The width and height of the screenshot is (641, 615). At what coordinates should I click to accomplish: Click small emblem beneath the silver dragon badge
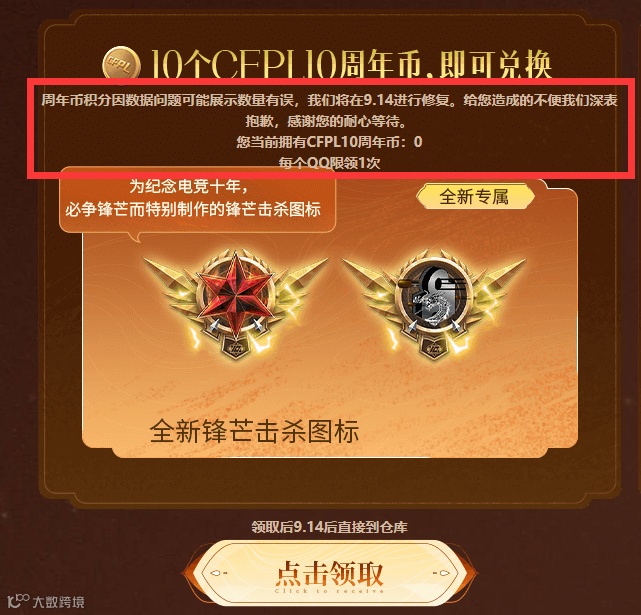pyautogui.click(x=434, y=348)
